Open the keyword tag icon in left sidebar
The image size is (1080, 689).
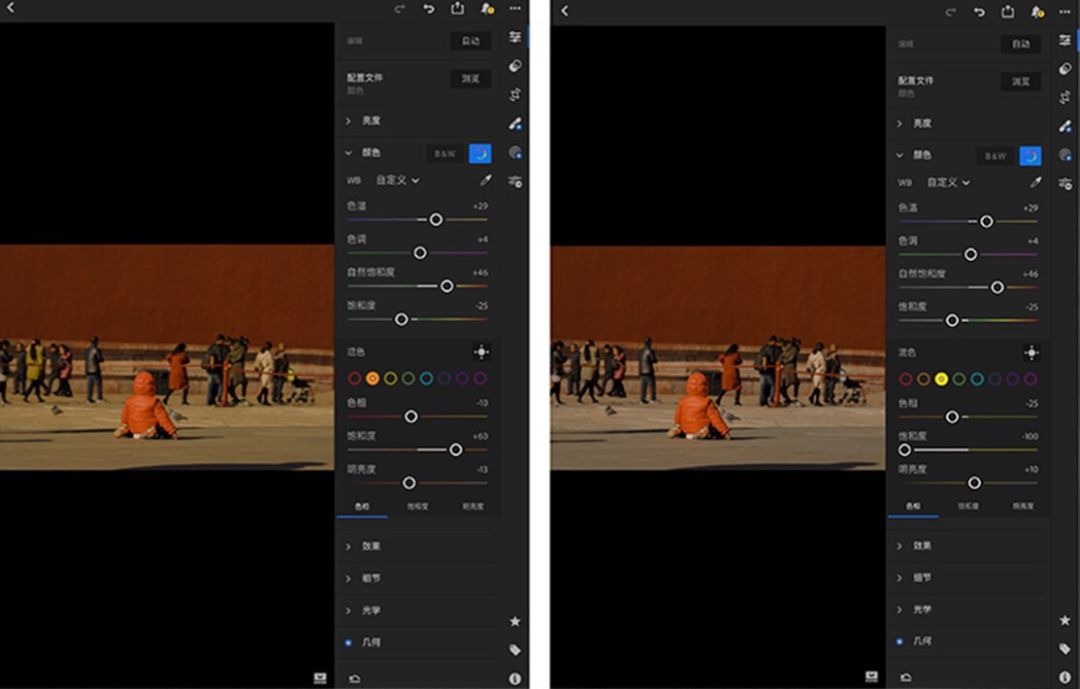point(515,650)
